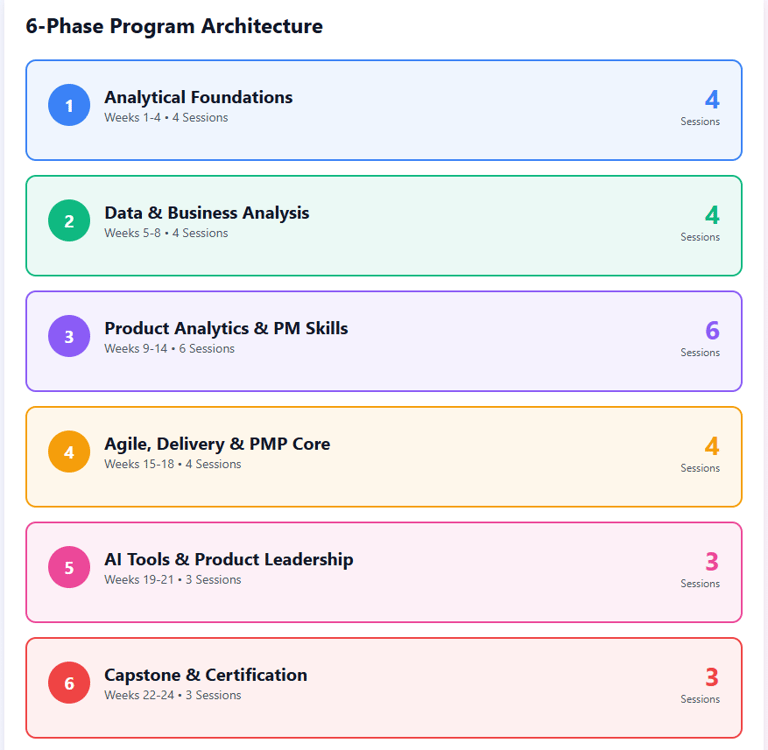768x750 pixels.
Task: Click the red number 6 circle icon
Action: click(x=69, y=683)
